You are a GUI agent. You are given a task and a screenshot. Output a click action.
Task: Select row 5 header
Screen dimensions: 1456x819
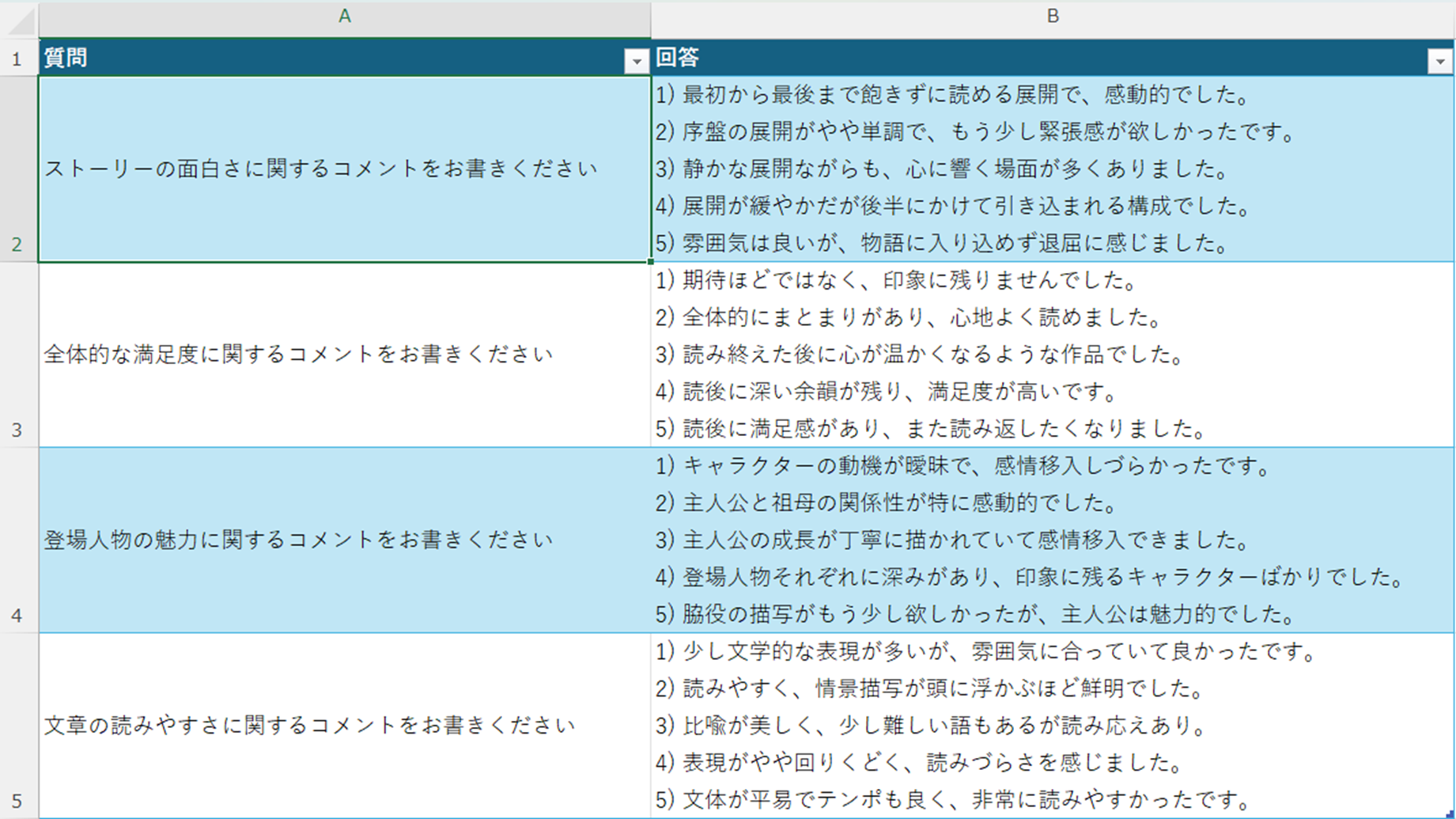point(17,725)
